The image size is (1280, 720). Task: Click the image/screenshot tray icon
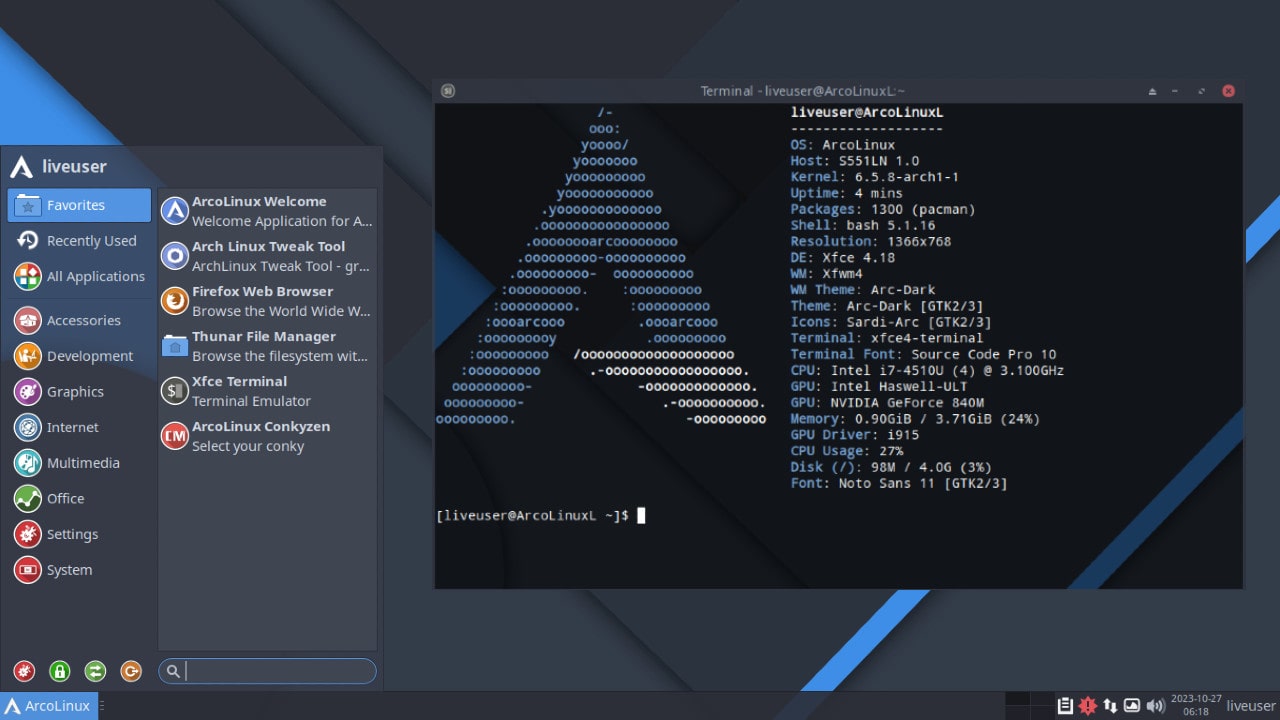(1132, 706)
